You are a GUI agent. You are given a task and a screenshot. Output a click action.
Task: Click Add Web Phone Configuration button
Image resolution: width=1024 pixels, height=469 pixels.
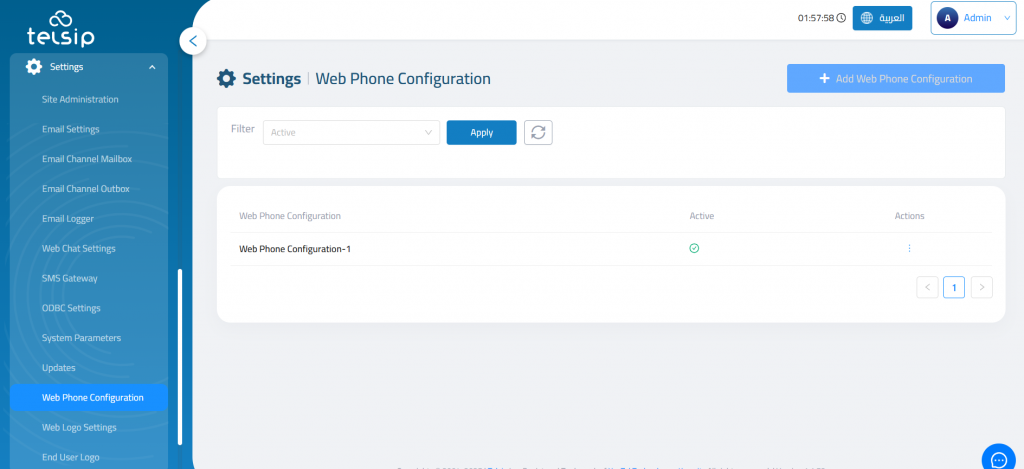pos(895,79)
